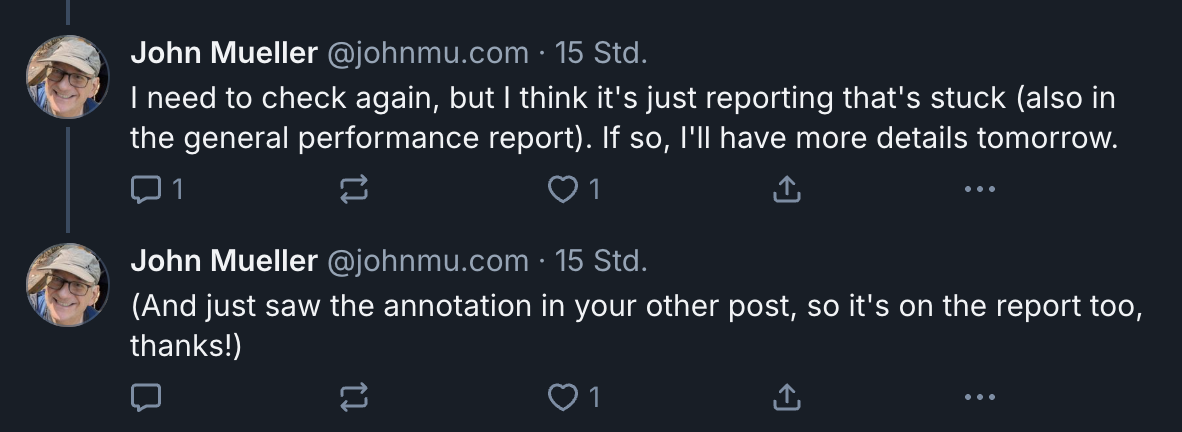Click the "15 Std." timestamp on the first post
This screenshot has height=432, width=1182.
pyautogui.click(x=601, y=53)
